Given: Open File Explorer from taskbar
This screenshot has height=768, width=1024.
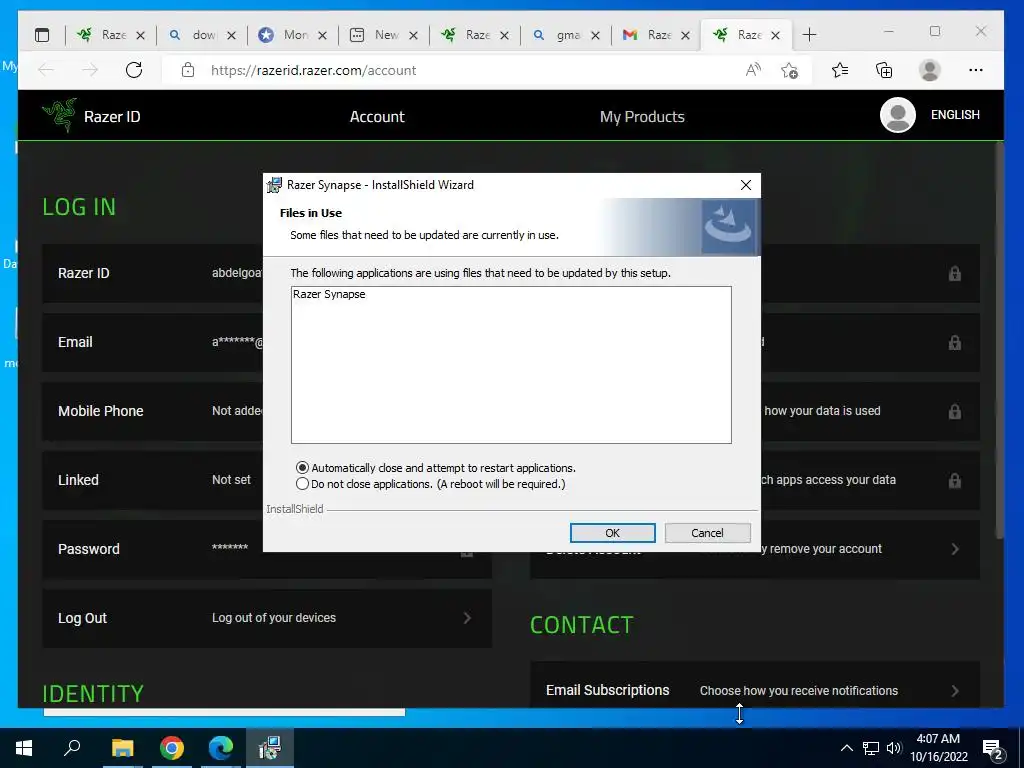Looking at the screenshot, I should [x=122, y=747].
